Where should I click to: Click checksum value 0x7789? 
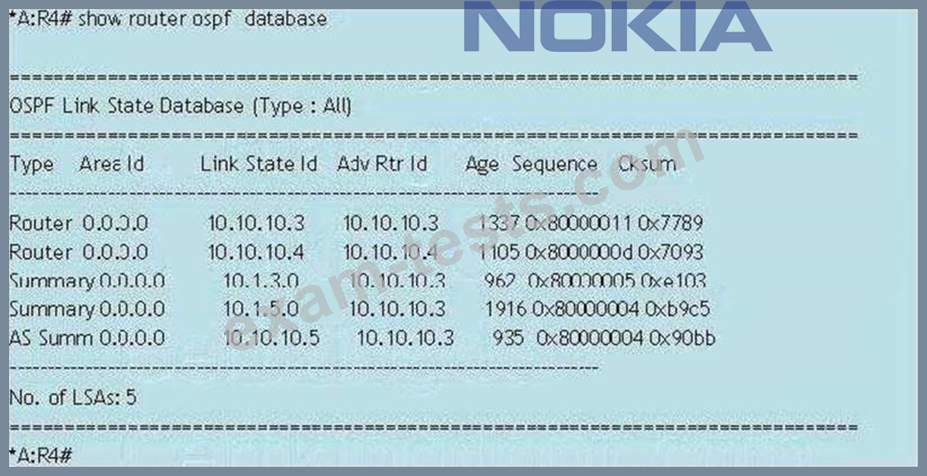(670, 223)
